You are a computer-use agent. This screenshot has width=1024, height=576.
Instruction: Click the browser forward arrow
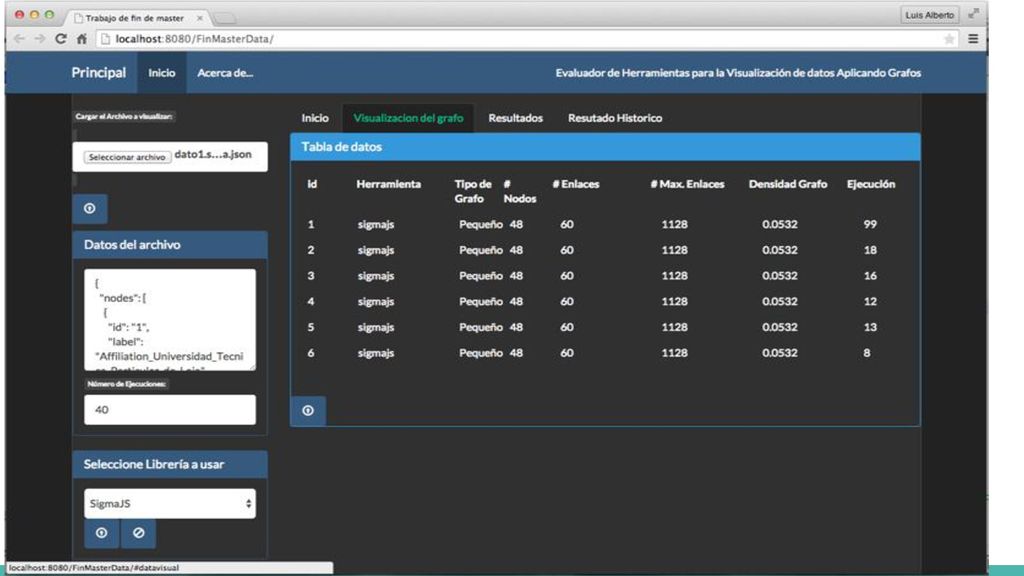[x=40, y=39]
